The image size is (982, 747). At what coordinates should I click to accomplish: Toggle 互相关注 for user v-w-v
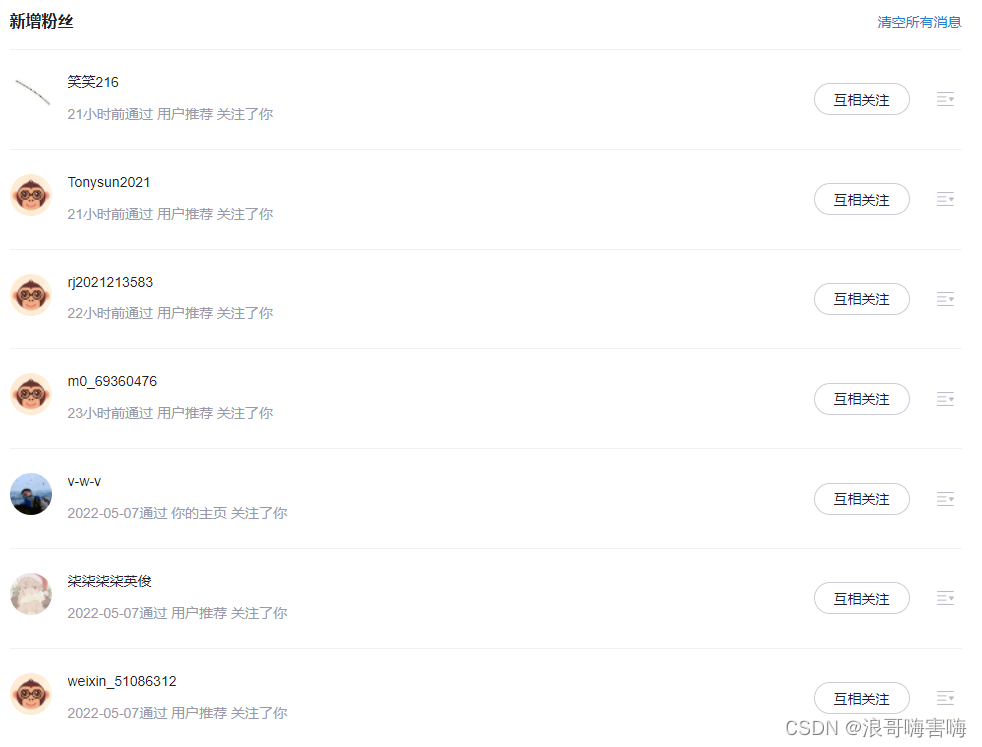pos(861,499)
